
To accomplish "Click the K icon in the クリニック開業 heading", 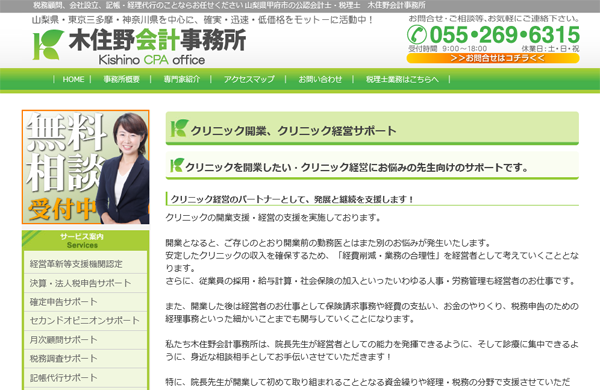I will 179,128.
